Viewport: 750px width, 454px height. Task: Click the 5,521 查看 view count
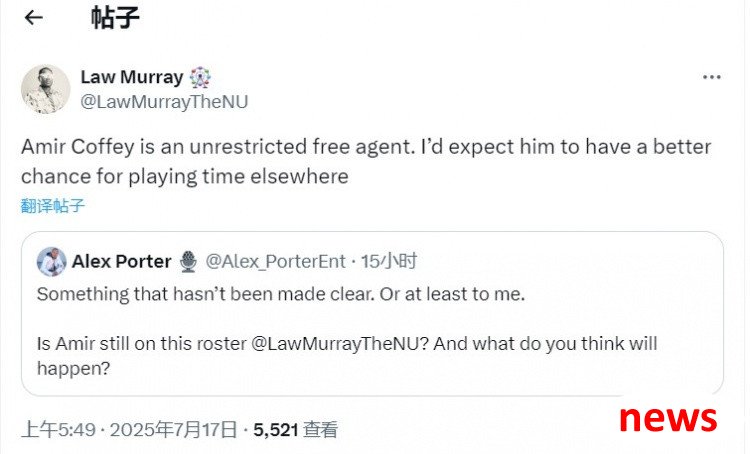tap(295, 430)
